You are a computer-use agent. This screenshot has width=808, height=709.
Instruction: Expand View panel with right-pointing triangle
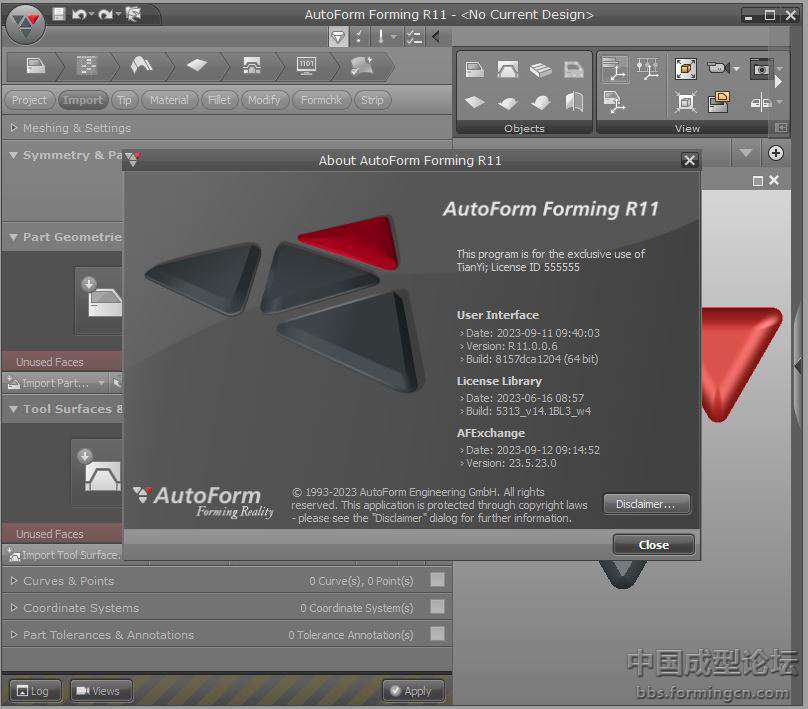[778, 81]
